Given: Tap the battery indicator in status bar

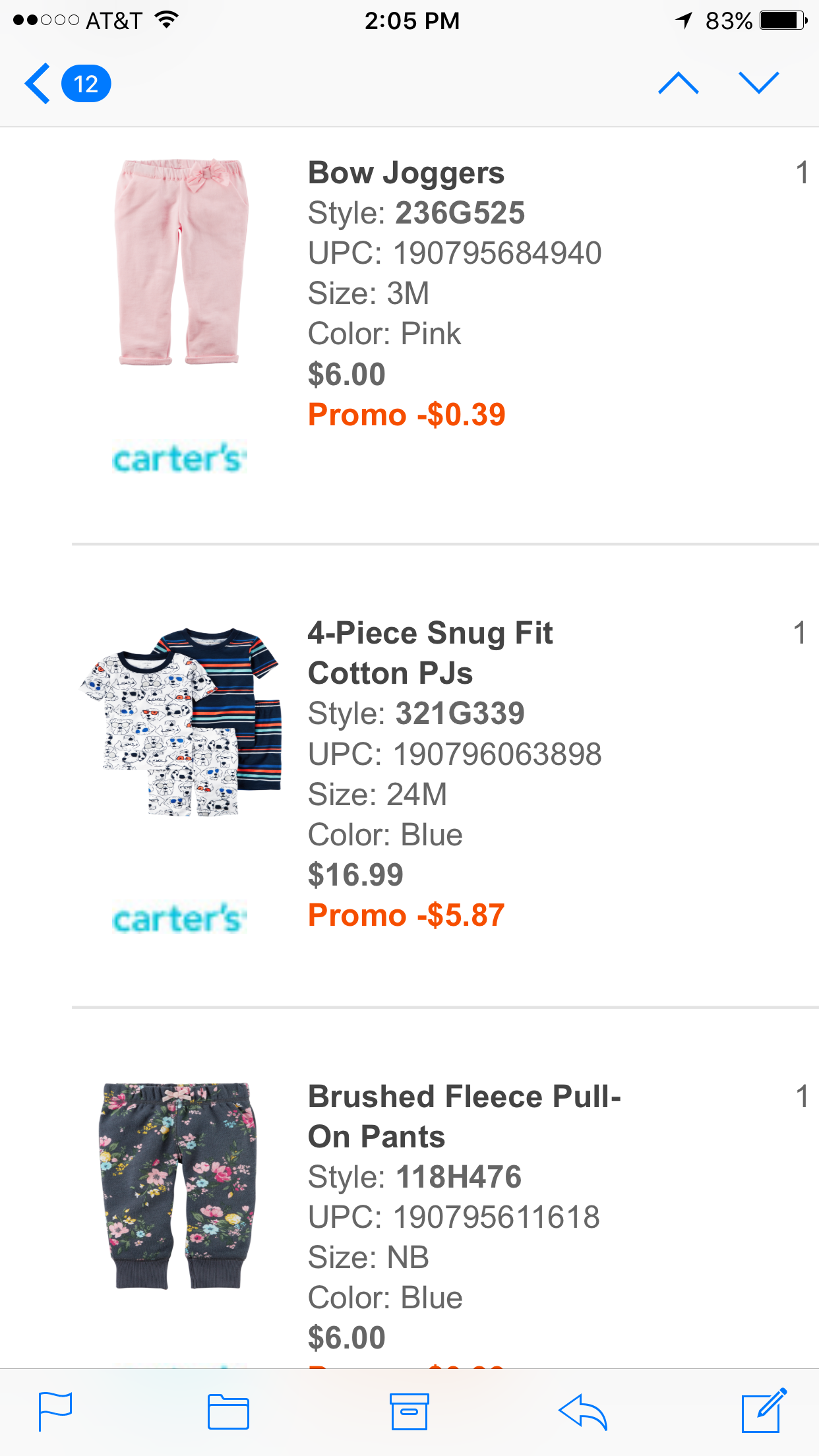Looking at the screenshot, I should (x=783, y=20).
